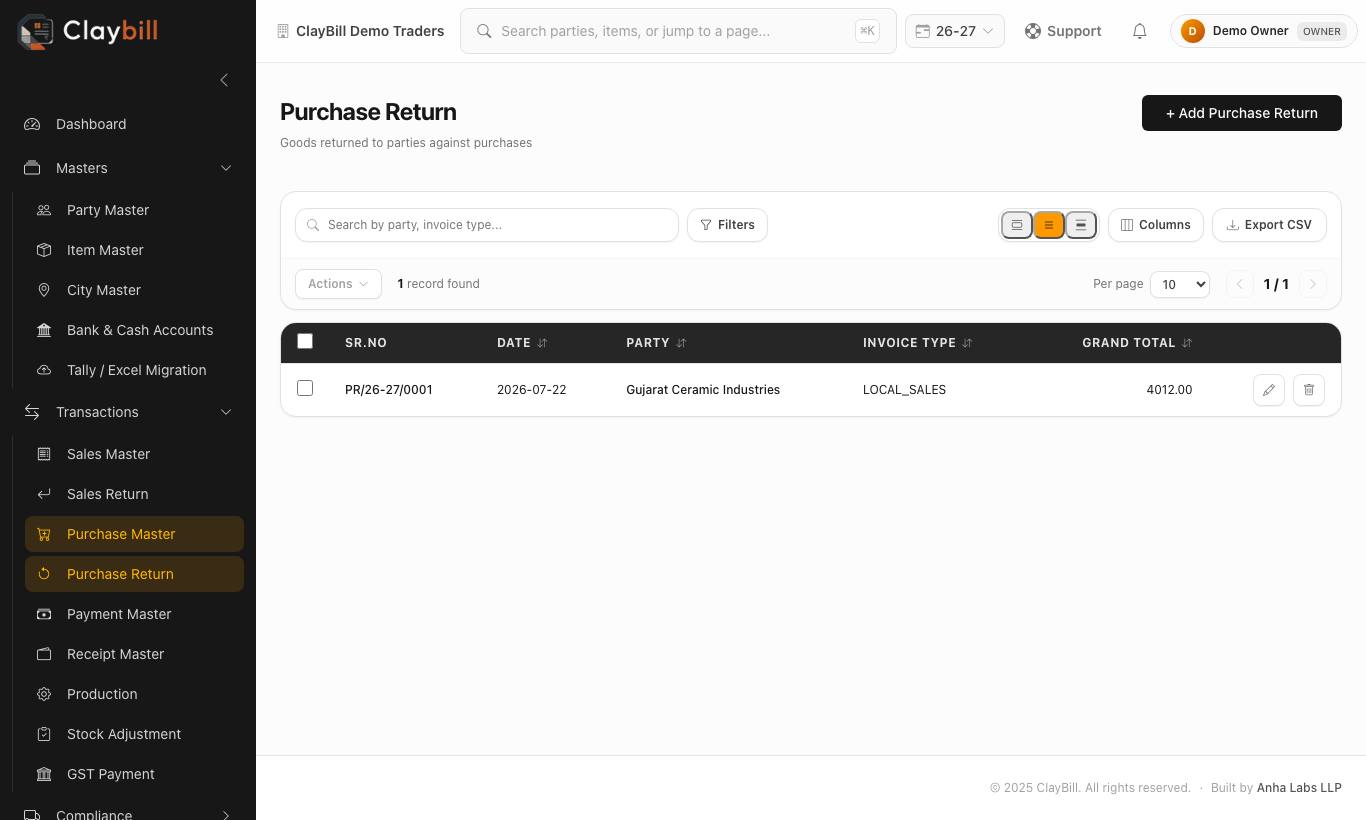Go to Party Master

134,210
